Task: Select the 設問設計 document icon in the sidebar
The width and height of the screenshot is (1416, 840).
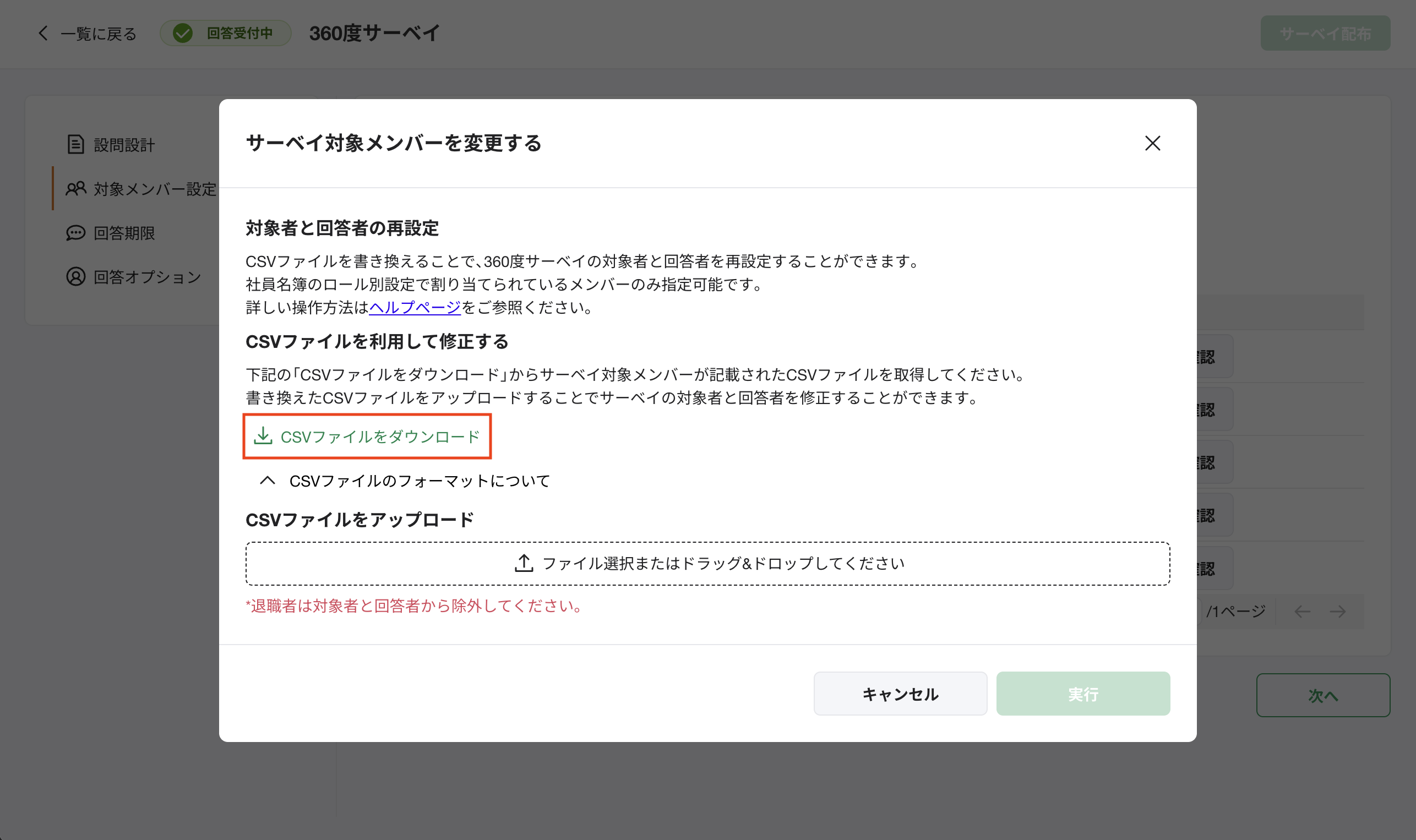Action: (75, 144)
